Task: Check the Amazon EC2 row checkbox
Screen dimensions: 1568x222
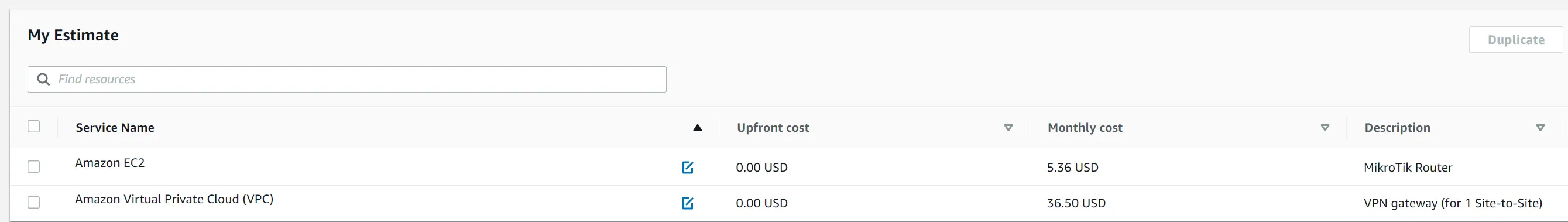Action: (x=33, y=166)
